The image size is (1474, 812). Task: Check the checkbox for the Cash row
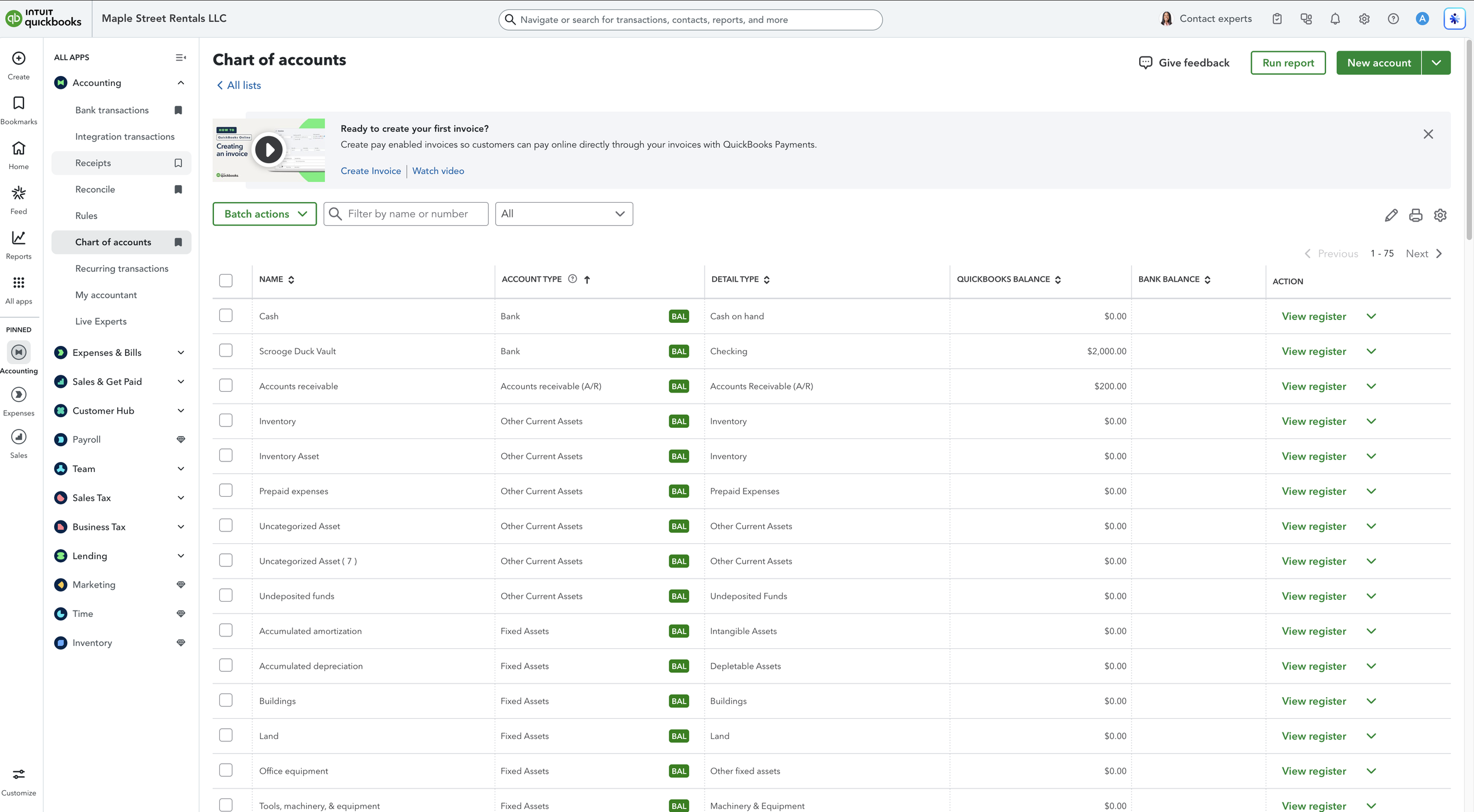[226, 315]
